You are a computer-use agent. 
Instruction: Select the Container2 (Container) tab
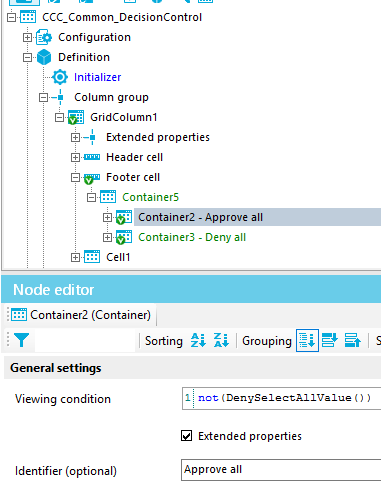(x=81, y=315)
